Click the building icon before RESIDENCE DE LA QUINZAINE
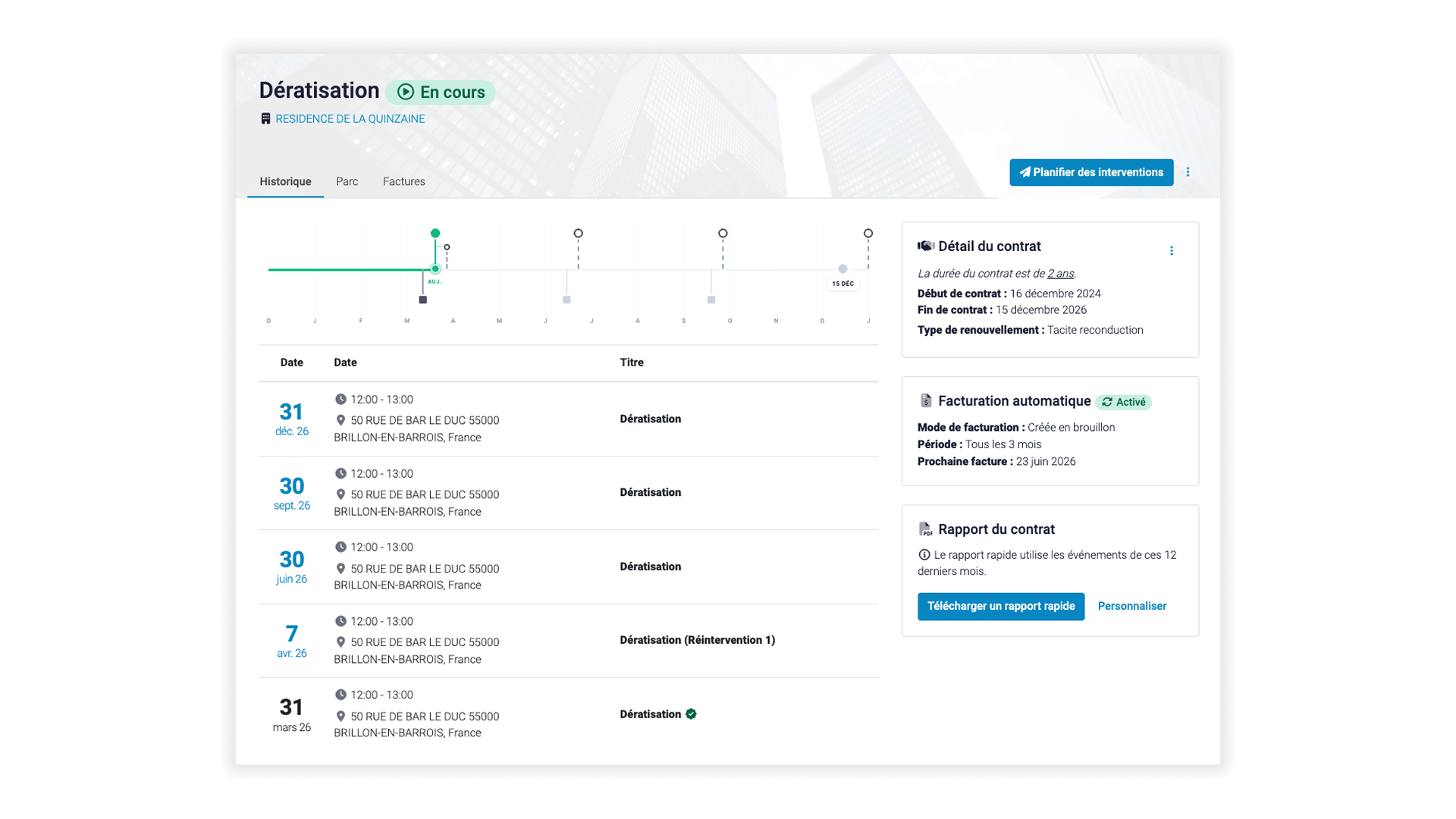 [266, 118]
